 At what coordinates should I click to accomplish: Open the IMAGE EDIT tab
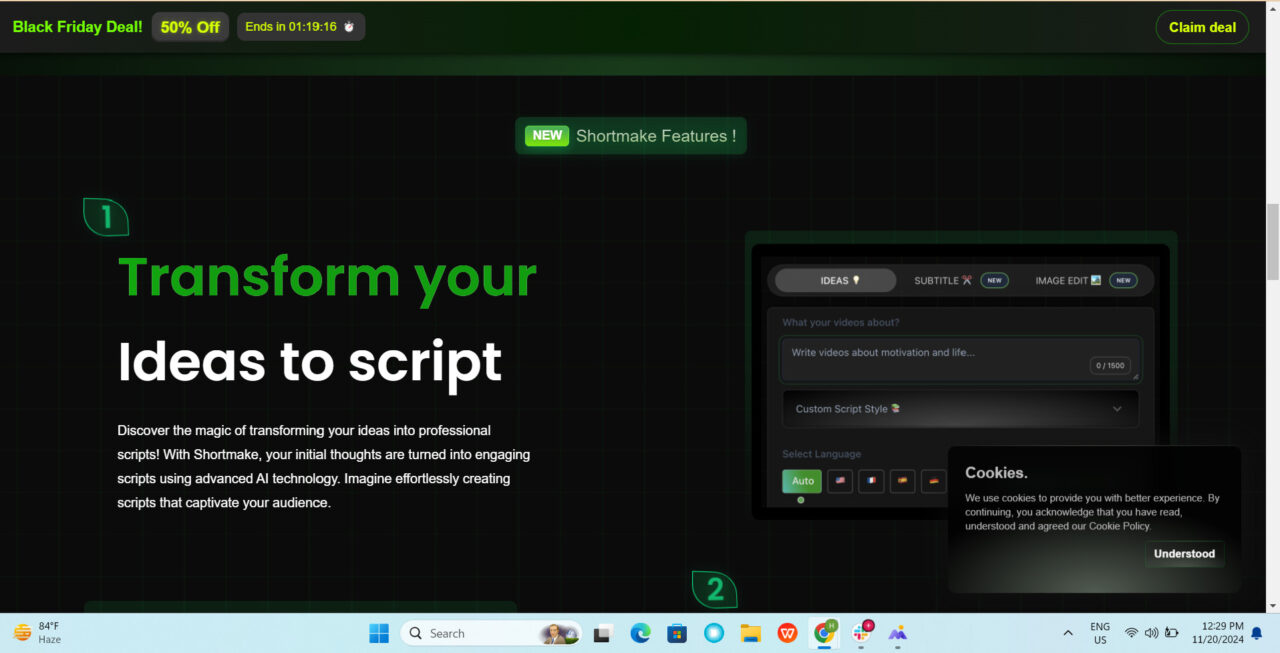tap(1067, 281)
